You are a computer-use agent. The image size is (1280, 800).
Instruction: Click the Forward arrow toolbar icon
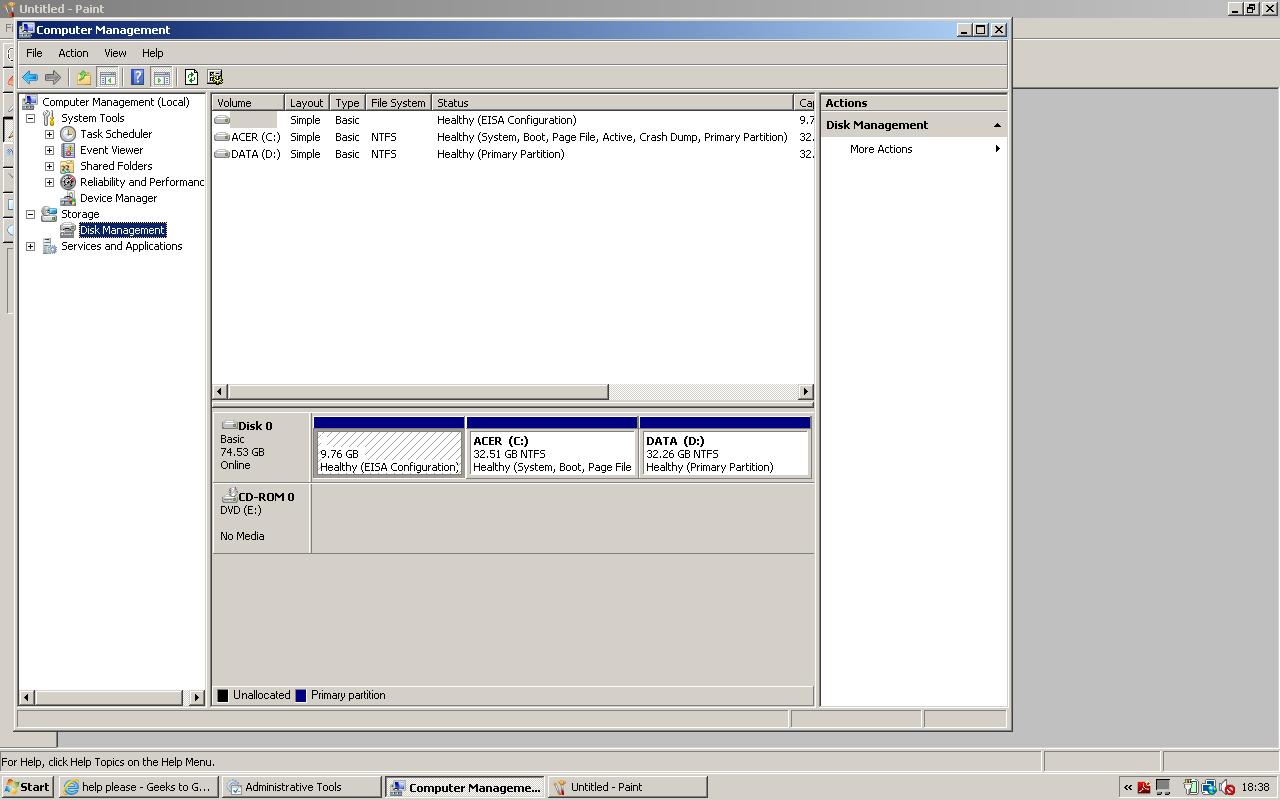(x=53, y=77)
